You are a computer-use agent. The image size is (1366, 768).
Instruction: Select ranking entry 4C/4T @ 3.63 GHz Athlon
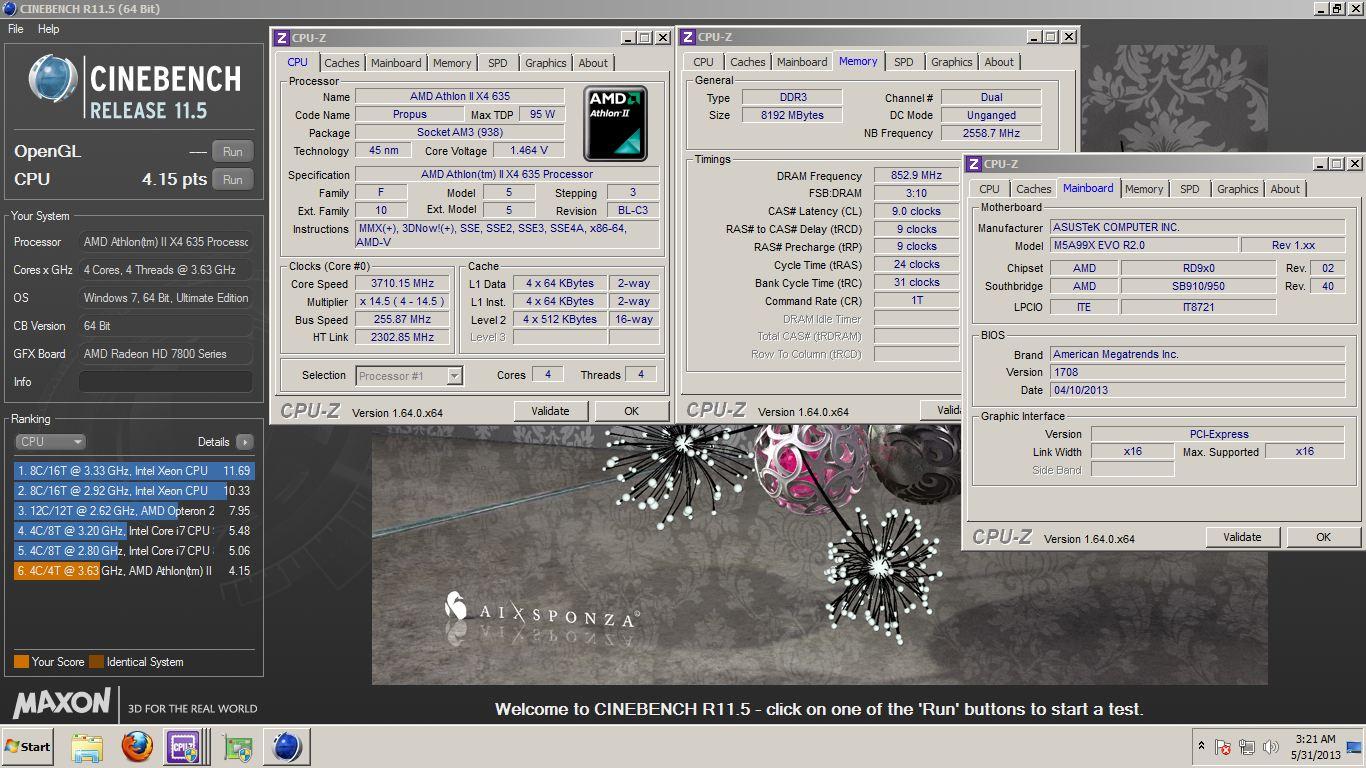[134, 570]
